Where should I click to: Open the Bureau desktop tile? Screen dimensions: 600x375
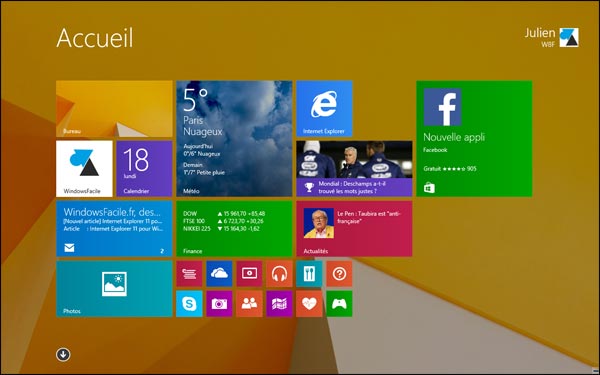coord(114,109)
